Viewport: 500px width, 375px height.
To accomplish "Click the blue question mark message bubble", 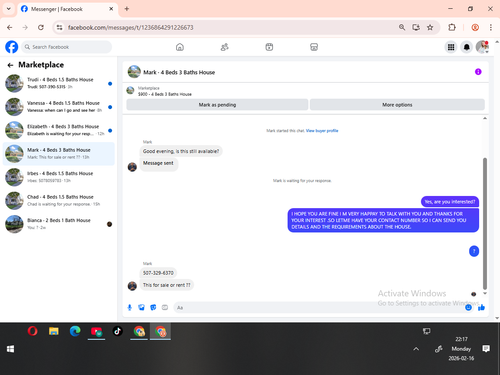I will (474, 251).
